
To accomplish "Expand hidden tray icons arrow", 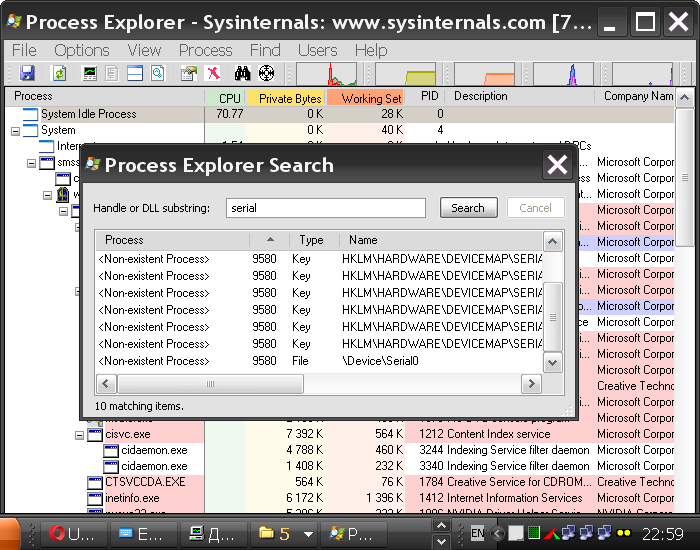I will point(497,533).
